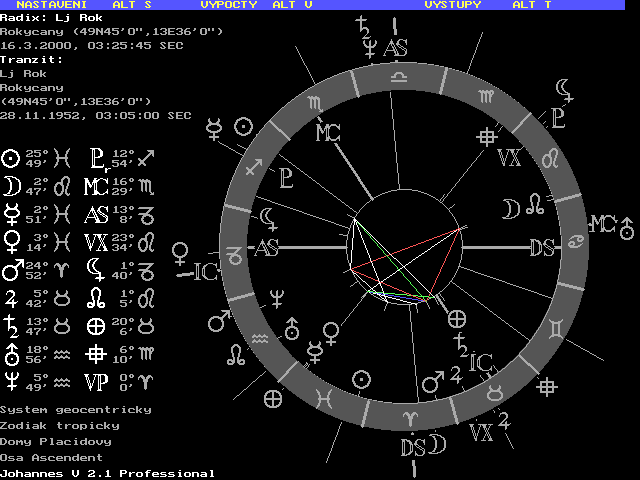This screenshot has width=640, height=480.
Task: Click the 'System geocentricky' setting text
Action: [x=76, y=410]
